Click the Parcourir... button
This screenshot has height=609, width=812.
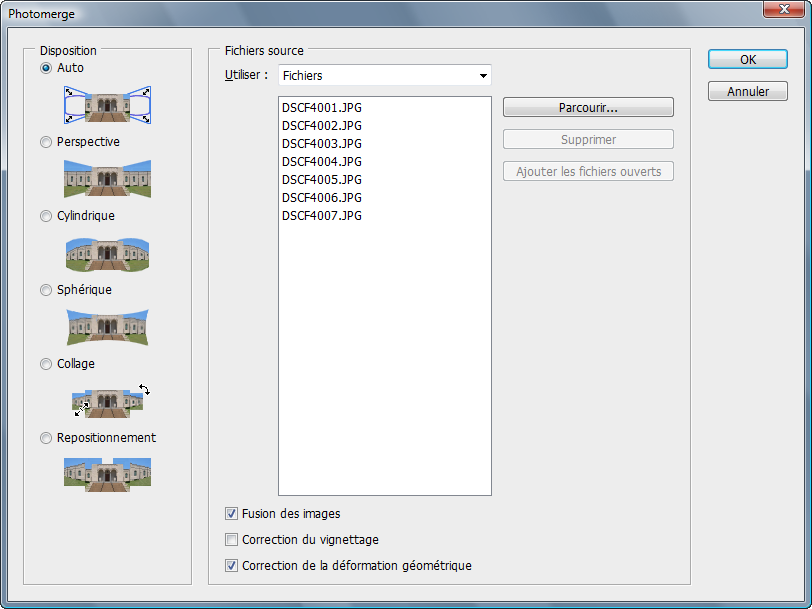click(588, 108)
